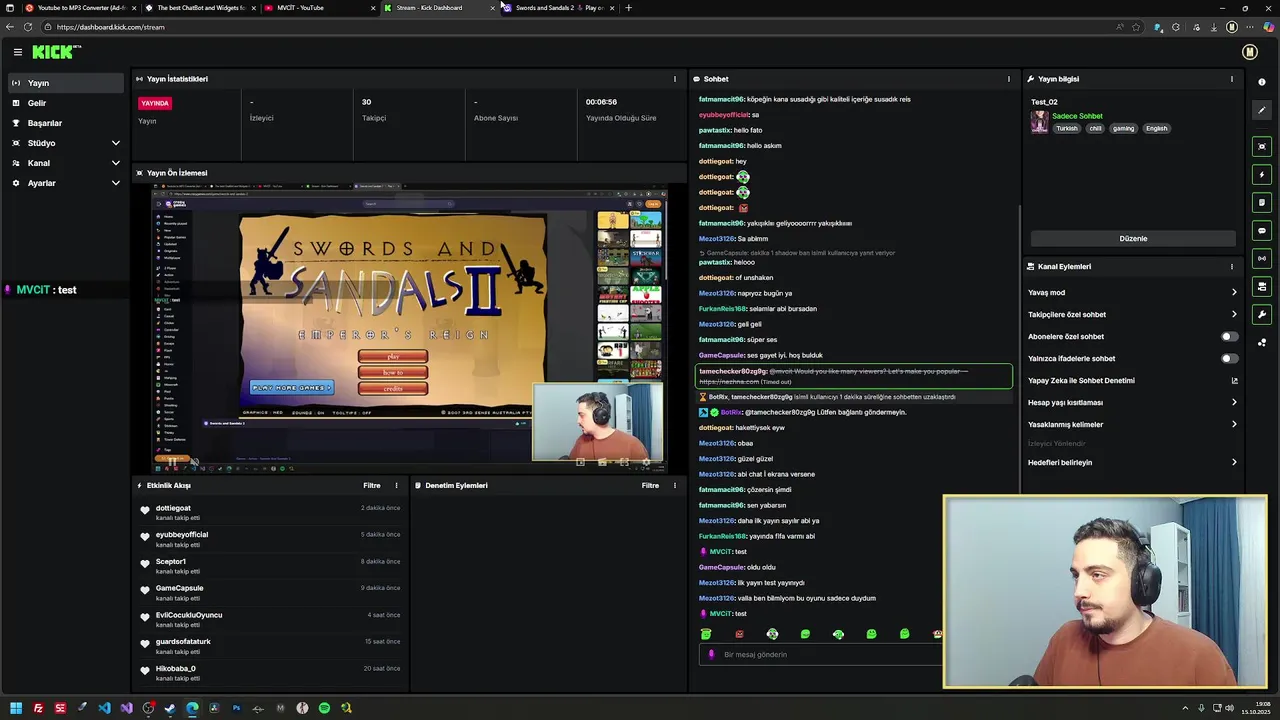The height and width of the screenshot is (720, 1280).
Task: Click the Sadece Sohbet category link
Action: tap(1077, 116)
